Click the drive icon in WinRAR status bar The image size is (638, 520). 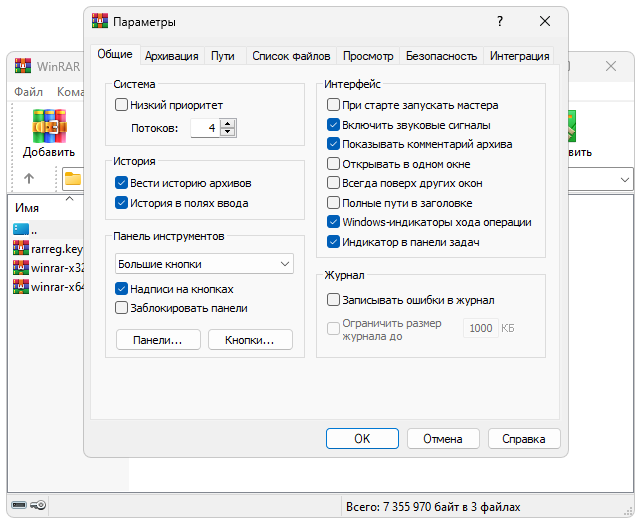(19, 505)
